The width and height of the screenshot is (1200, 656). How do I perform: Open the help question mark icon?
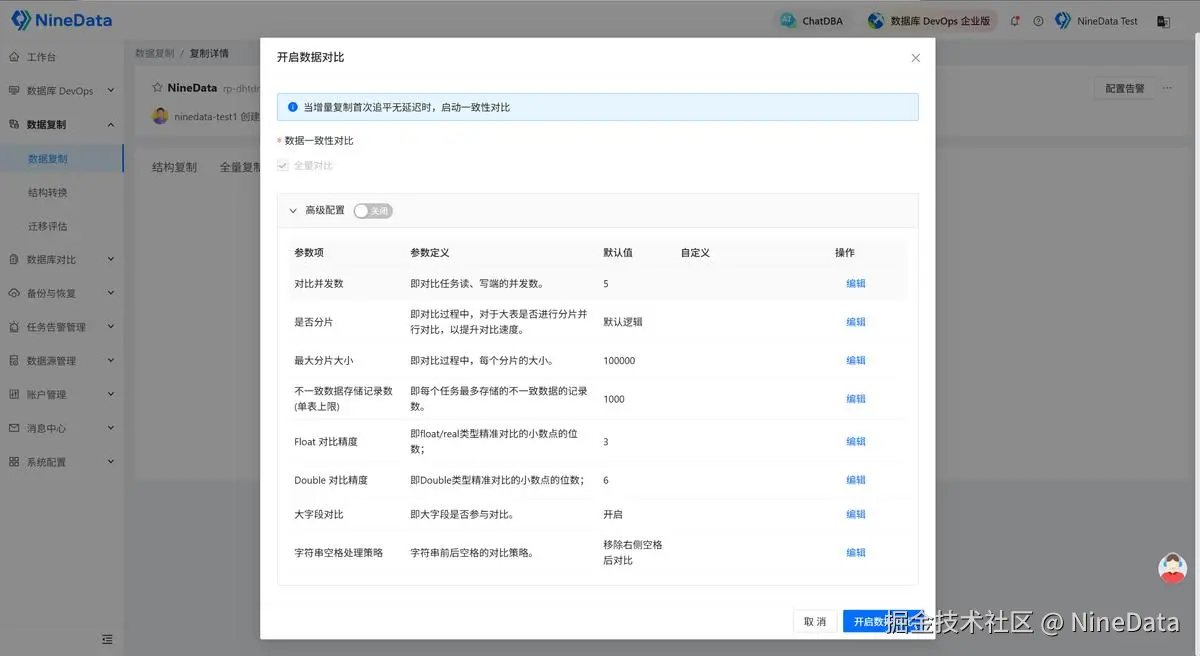coord(1038,21)
